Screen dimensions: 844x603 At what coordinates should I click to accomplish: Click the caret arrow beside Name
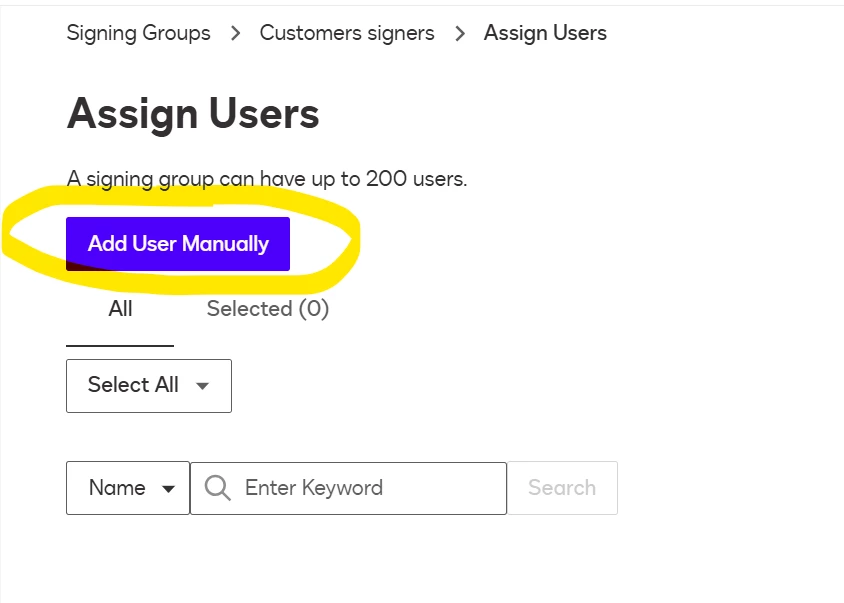[168, 489]
